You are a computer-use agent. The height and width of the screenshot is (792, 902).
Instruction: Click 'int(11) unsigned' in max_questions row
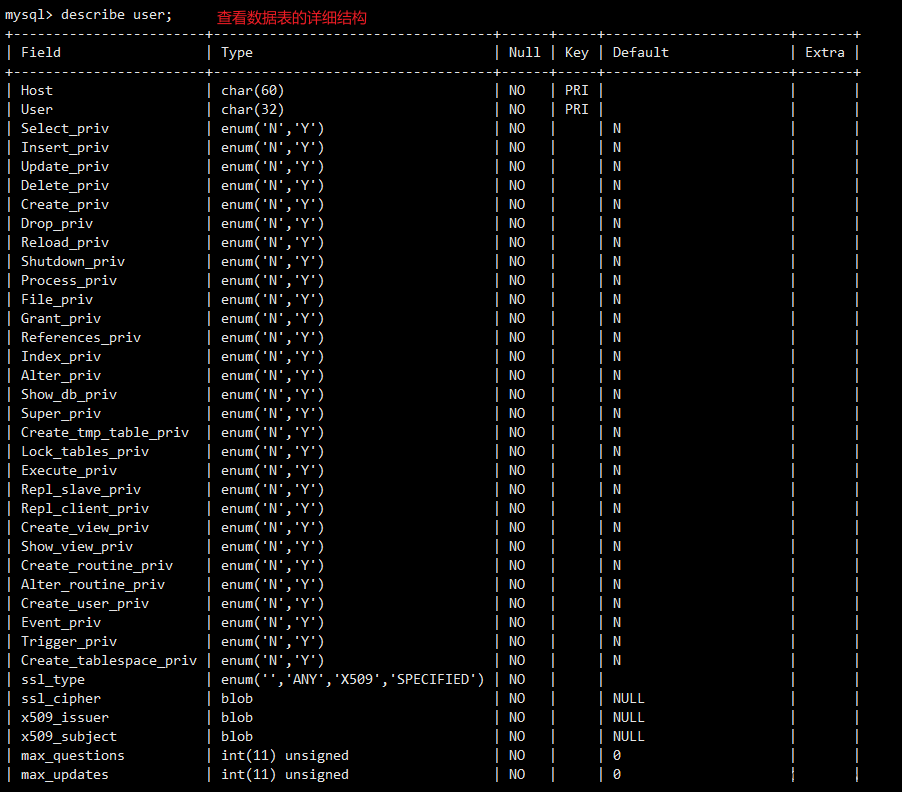pyautogui.click(x=285, y=755)
